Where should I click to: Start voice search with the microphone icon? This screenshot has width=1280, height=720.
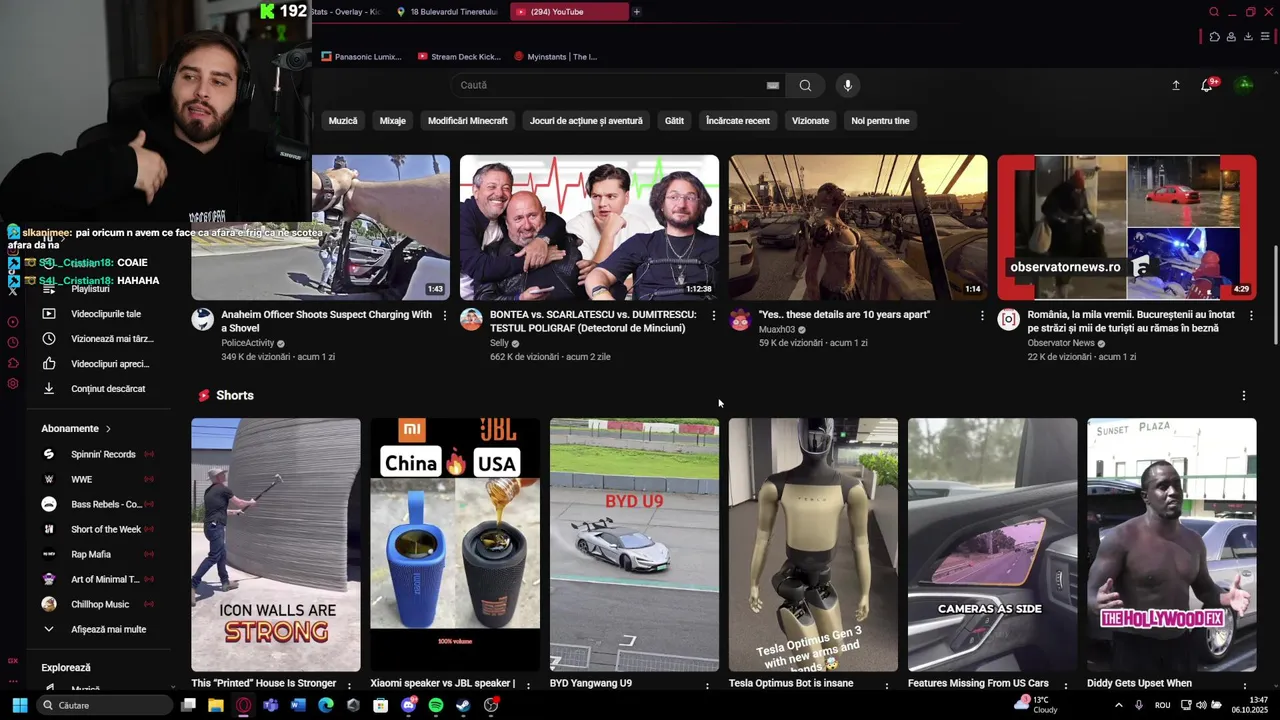[848, 85]
